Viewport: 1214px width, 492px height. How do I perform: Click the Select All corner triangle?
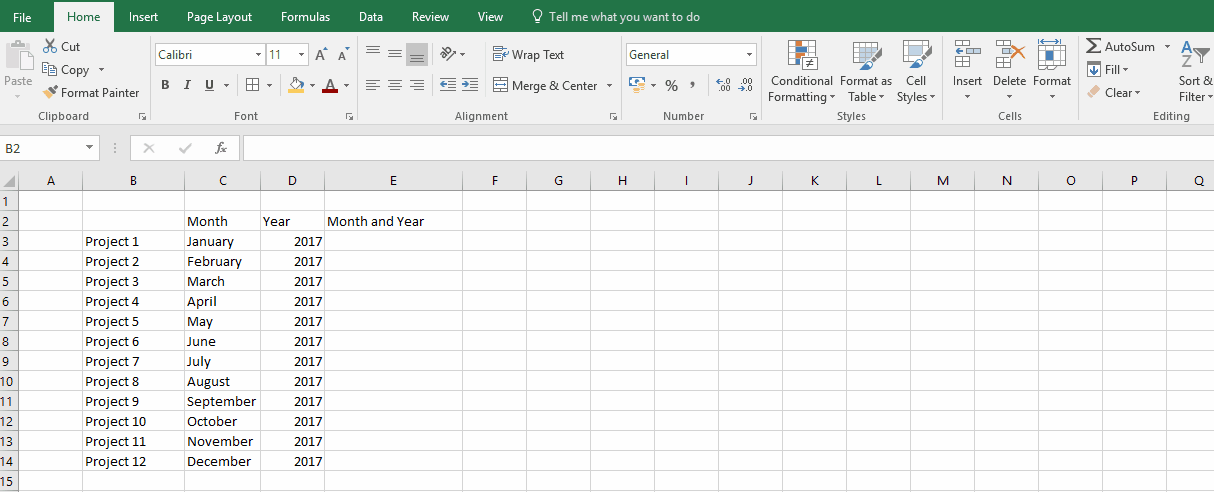(9, 181)
